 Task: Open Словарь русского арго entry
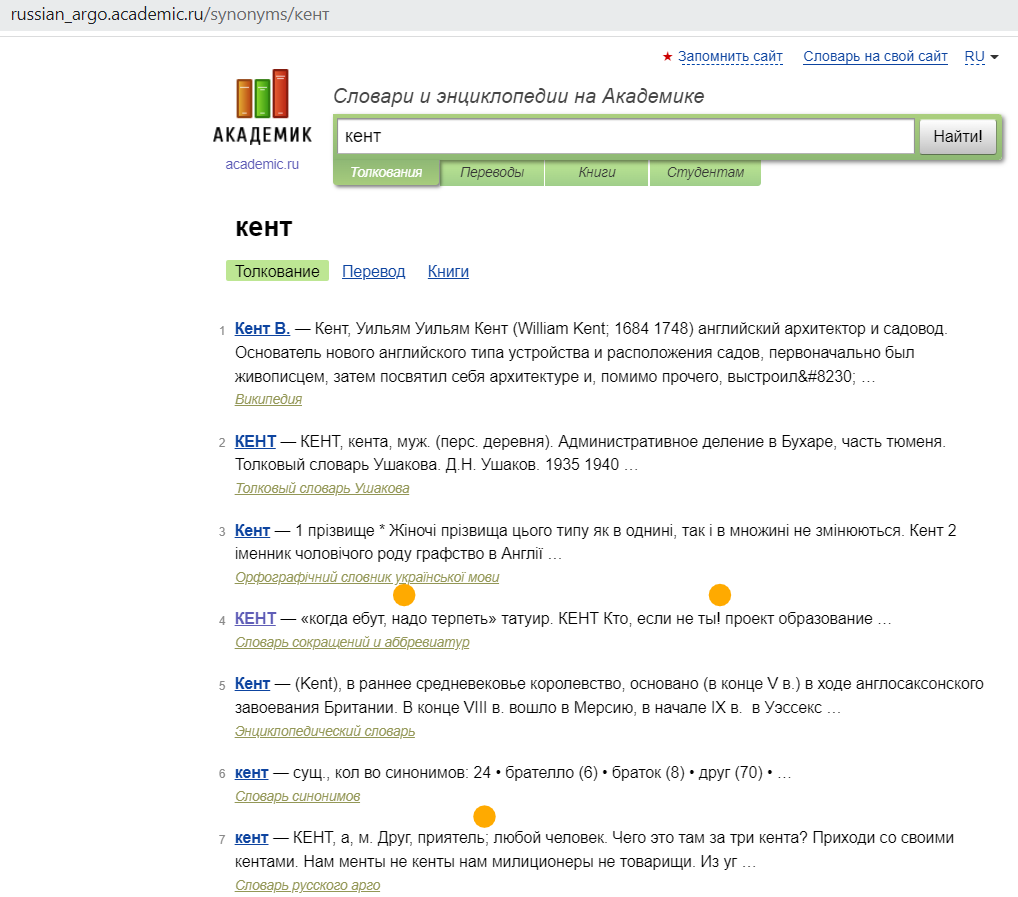(307, 885)
